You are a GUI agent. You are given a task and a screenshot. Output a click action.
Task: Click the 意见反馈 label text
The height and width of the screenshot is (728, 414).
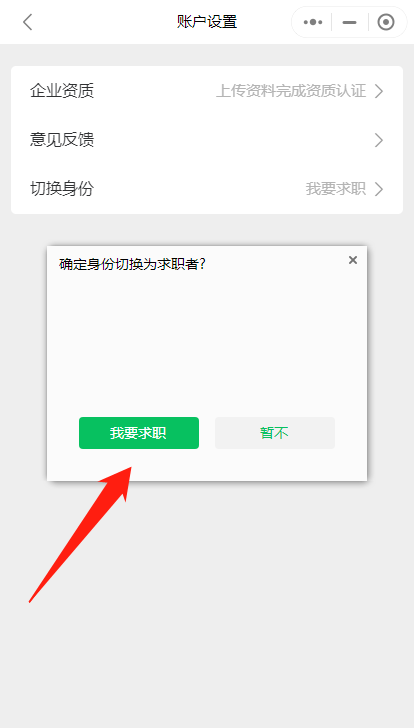62,140
